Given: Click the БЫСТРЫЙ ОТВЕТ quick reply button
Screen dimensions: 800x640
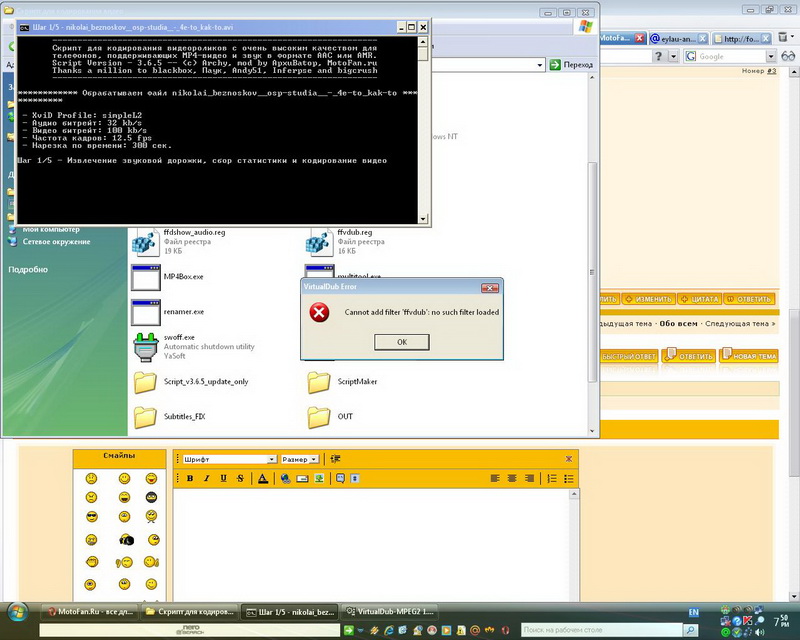Looking at the screenshot, I should click(x=629, y=356).
